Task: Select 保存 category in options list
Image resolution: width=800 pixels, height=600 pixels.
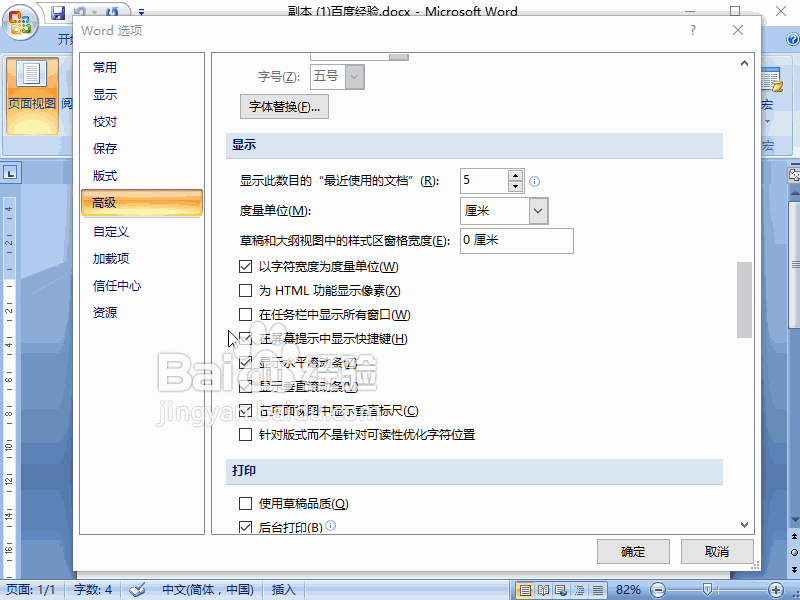Action: point(105,148)
